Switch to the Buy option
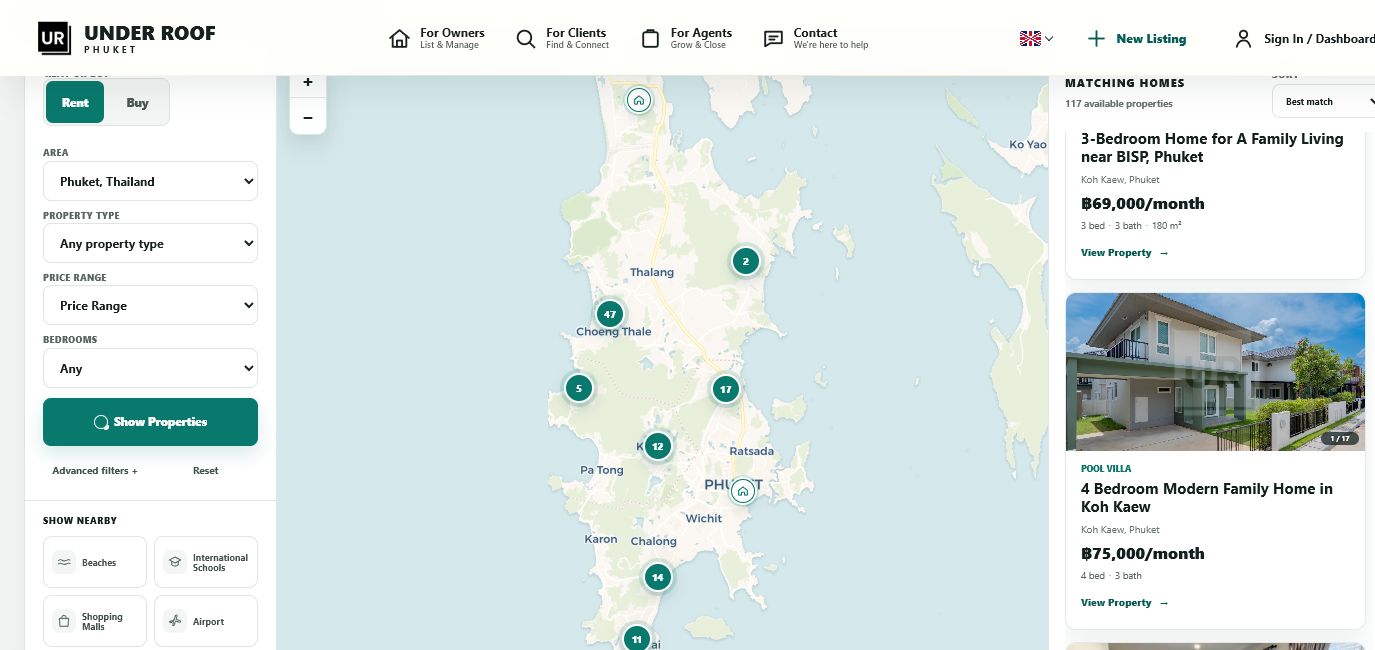The height and width of the screenshot is (650, 1375). pyautogui.click(x=138, y=102)
